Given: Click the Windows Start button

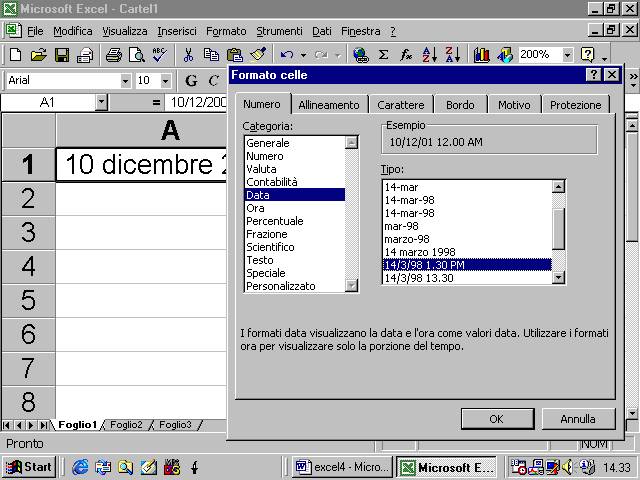Looking at the screenshot, I should click(x=29, y=467).
